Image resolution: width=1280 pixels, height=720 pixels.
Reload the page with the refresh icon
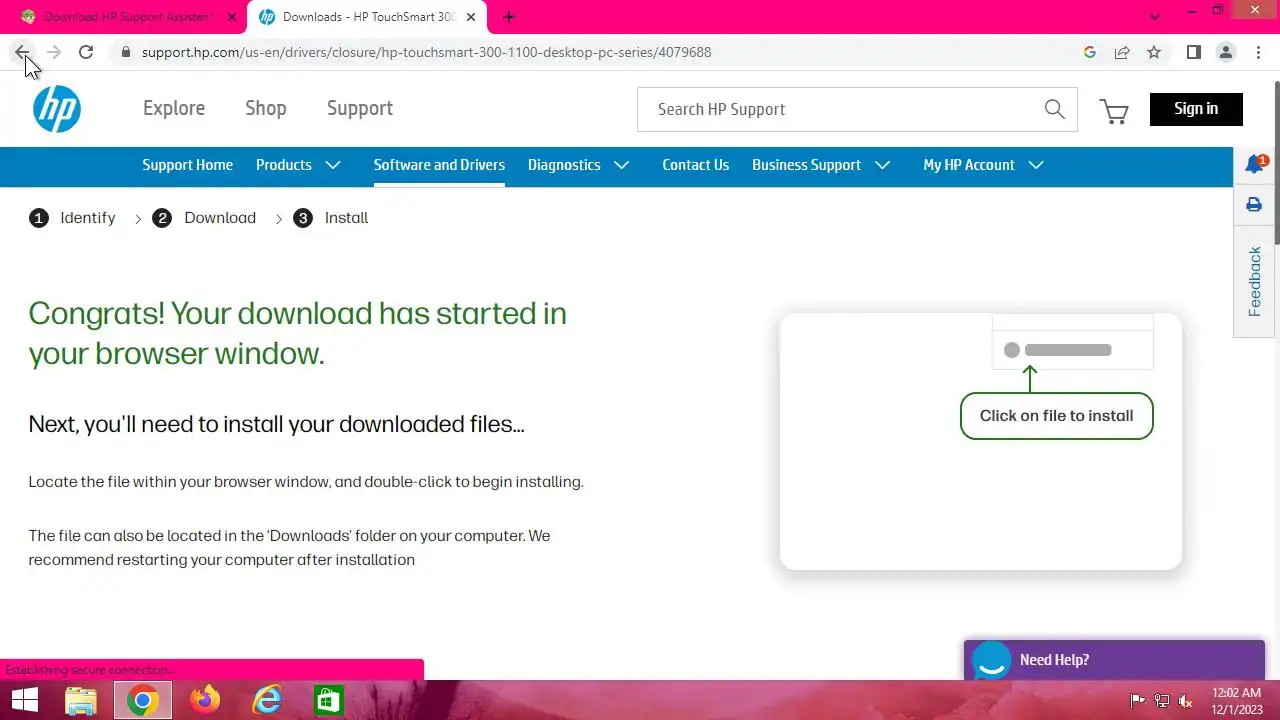tap(86, 52)
